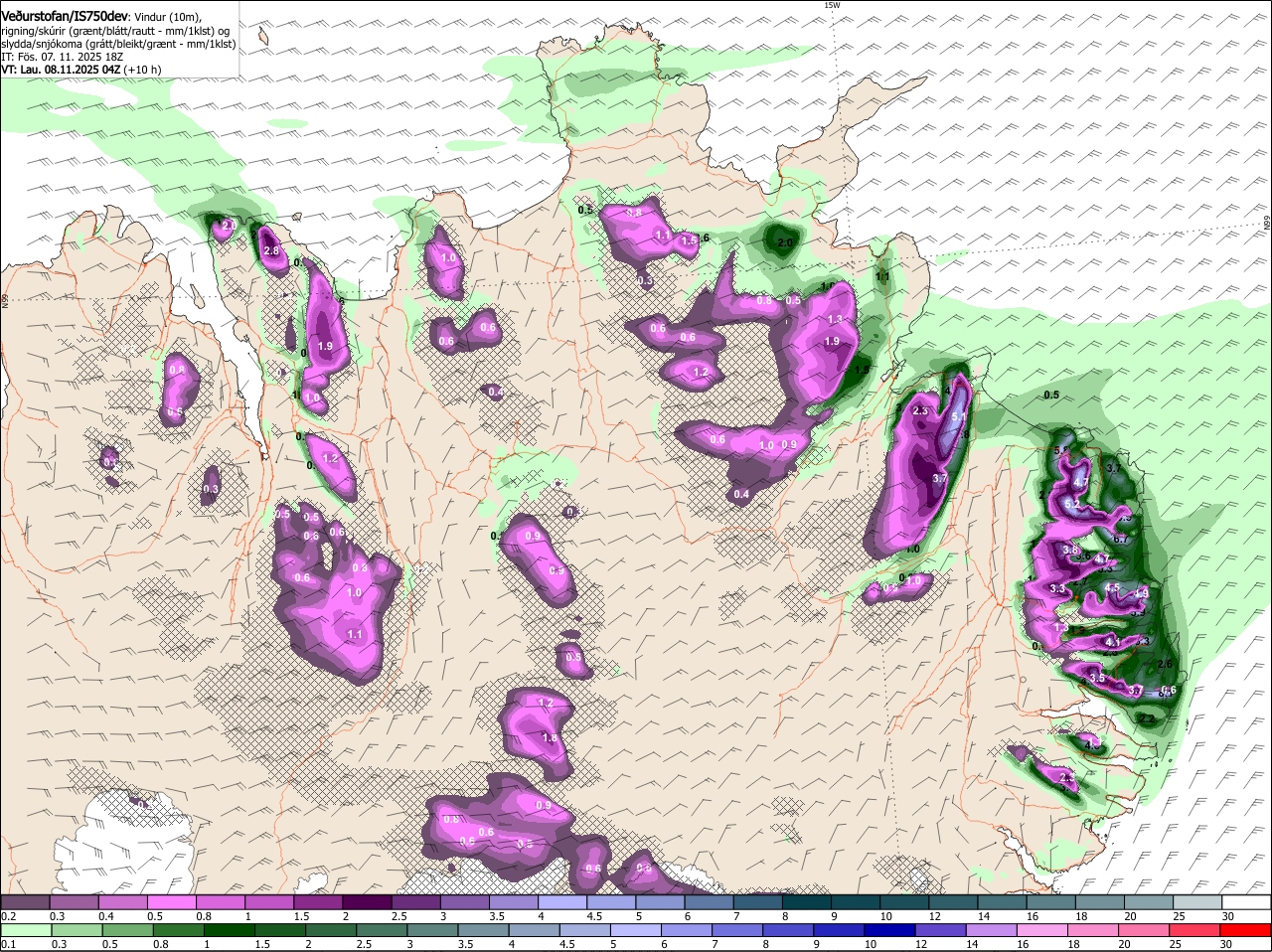The image size is (1272, 952).
Task: Select the dark teal 8 swatch in snow scale
Action: pos(806,902)
